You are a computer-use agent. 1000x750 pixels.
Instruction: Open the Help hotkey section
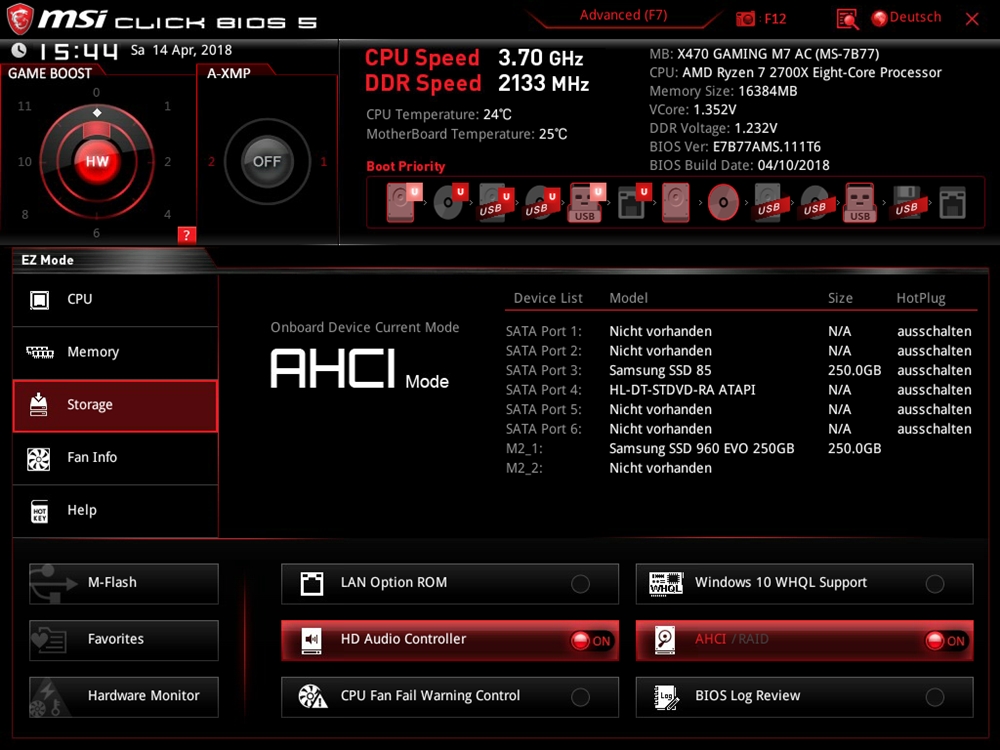(x=115, y=510)
